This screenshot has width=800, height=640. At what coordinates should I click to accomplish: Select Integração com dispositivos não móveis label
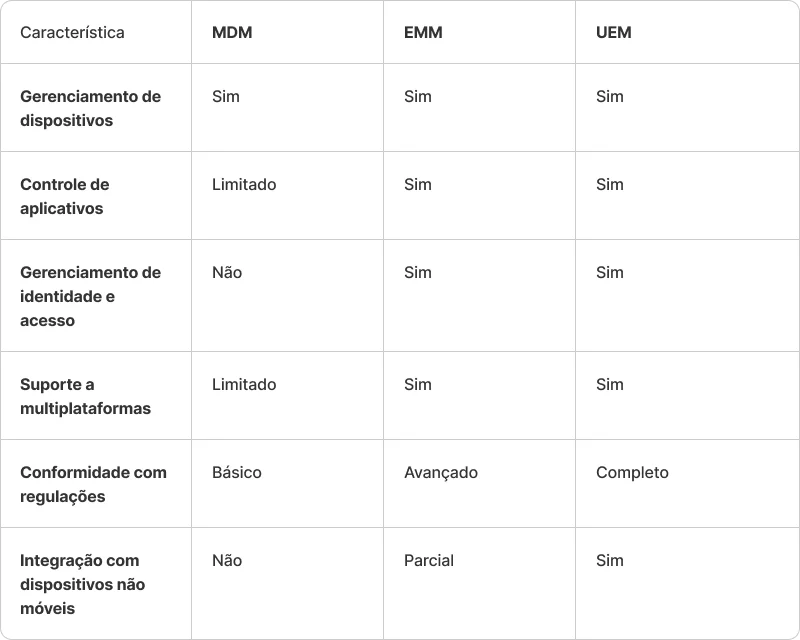(81, 584)
